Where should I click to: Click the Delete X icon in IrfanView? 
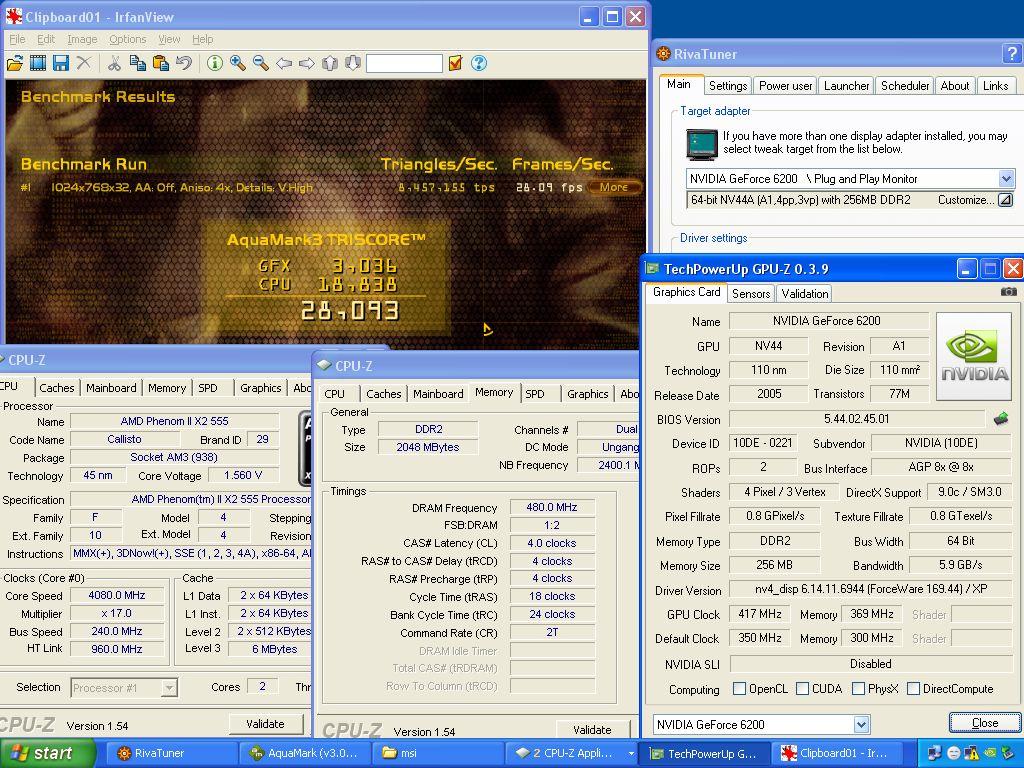84,63
